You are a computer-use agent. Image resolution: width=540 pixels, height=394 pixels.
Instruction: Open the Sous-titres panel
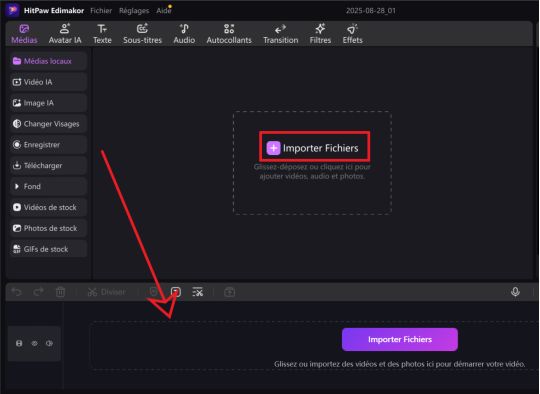[x=142, y=34]
